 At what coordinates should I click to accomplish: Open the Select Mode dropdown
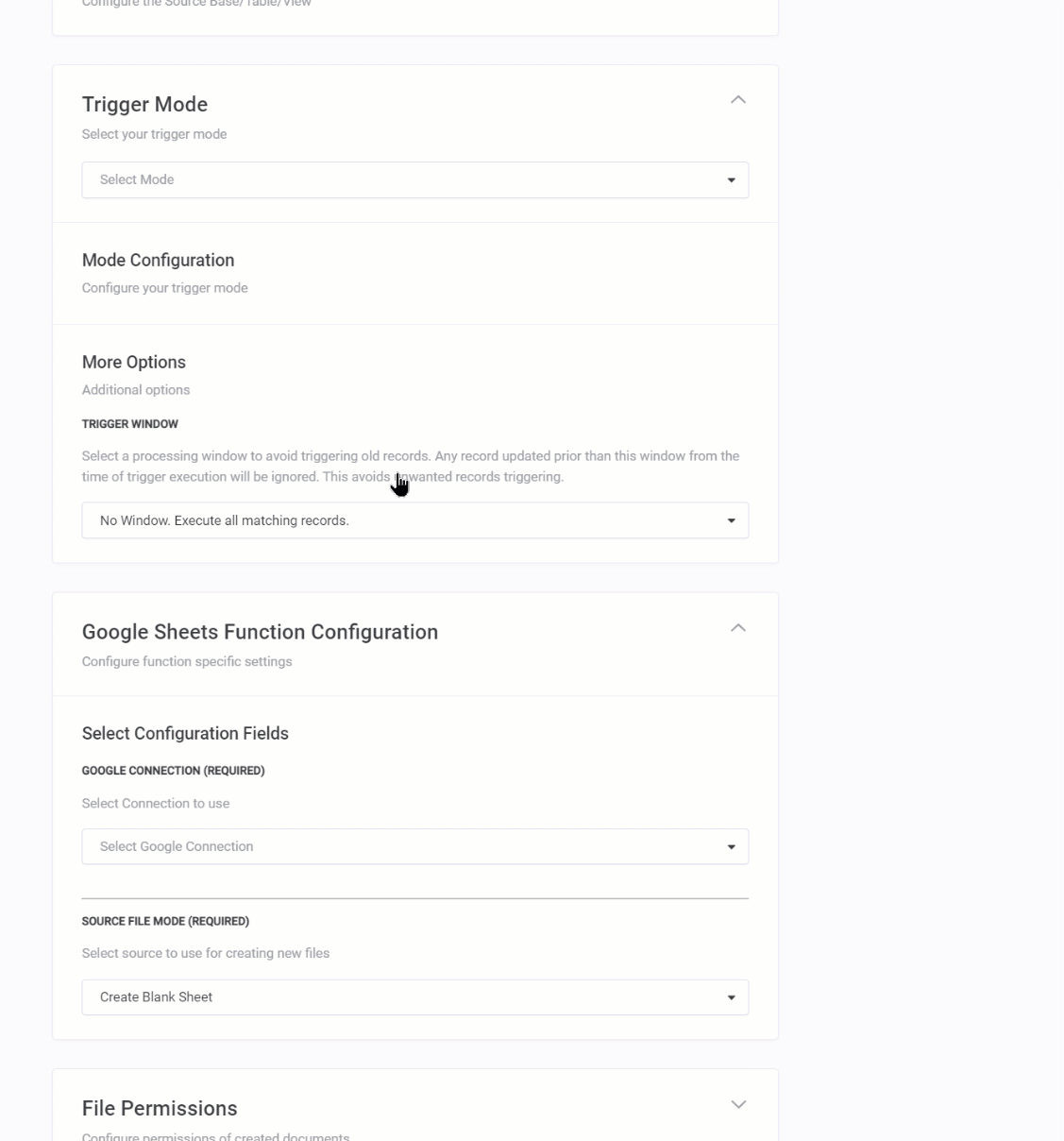pos(414,180)
